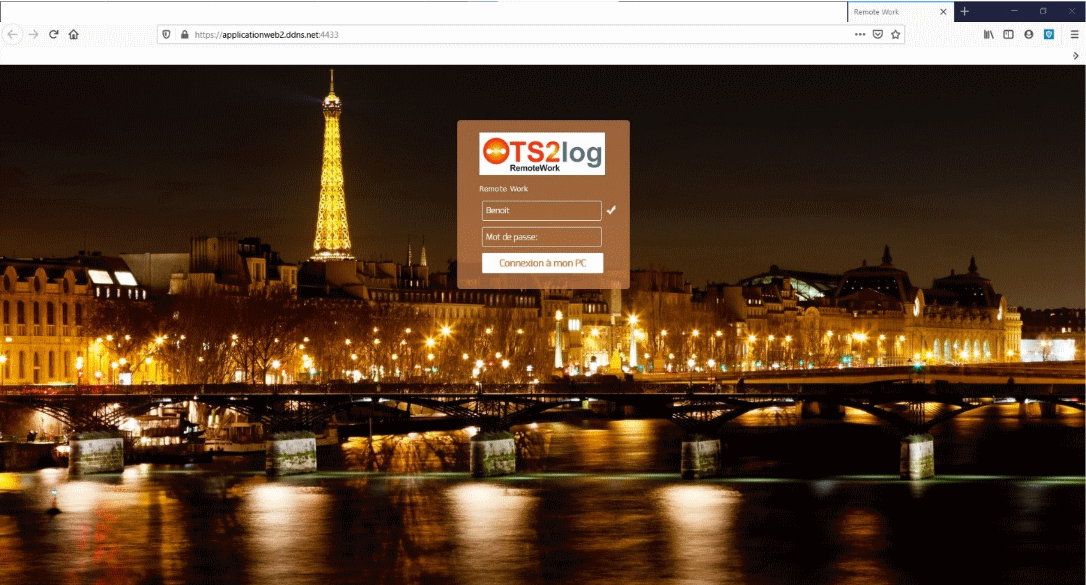
Task: Show site security info via padlock icon
Action: (185, 34)
